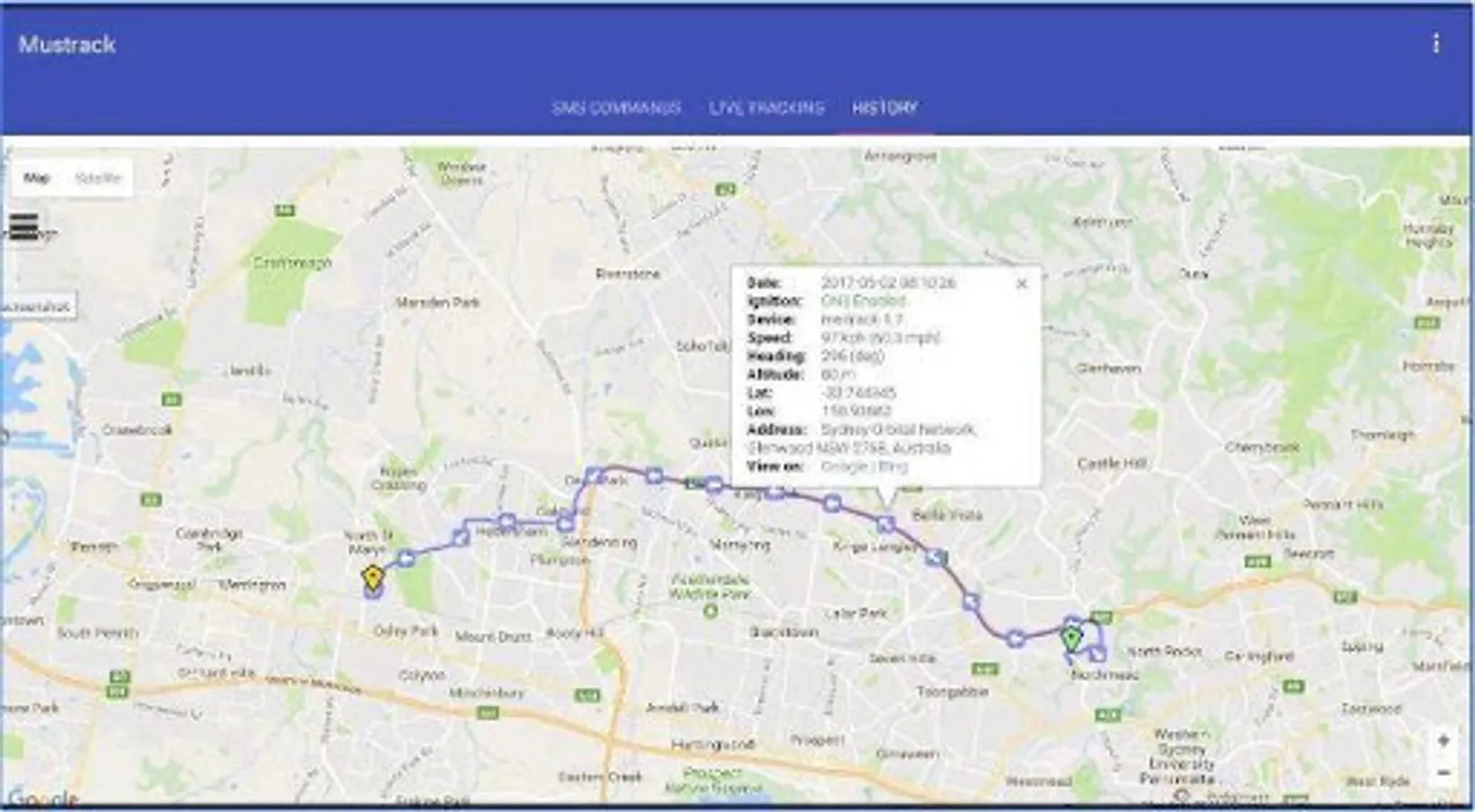The width and height of the screenshot is (1475, 812).
Task: Click the heading value 206 (deg)
Action: pos(853,356)
